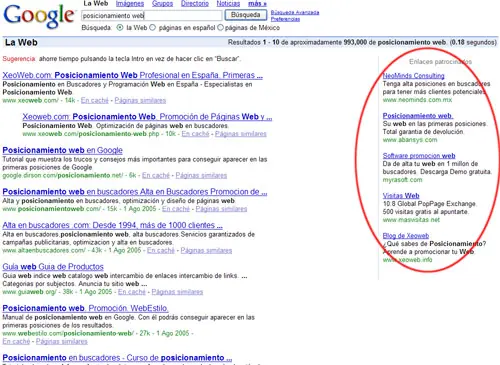The width and height of the screenshot is (500, 365).
Task: Open 'En caché' for www.guiaweb.org result
Action: pos(132,292)
